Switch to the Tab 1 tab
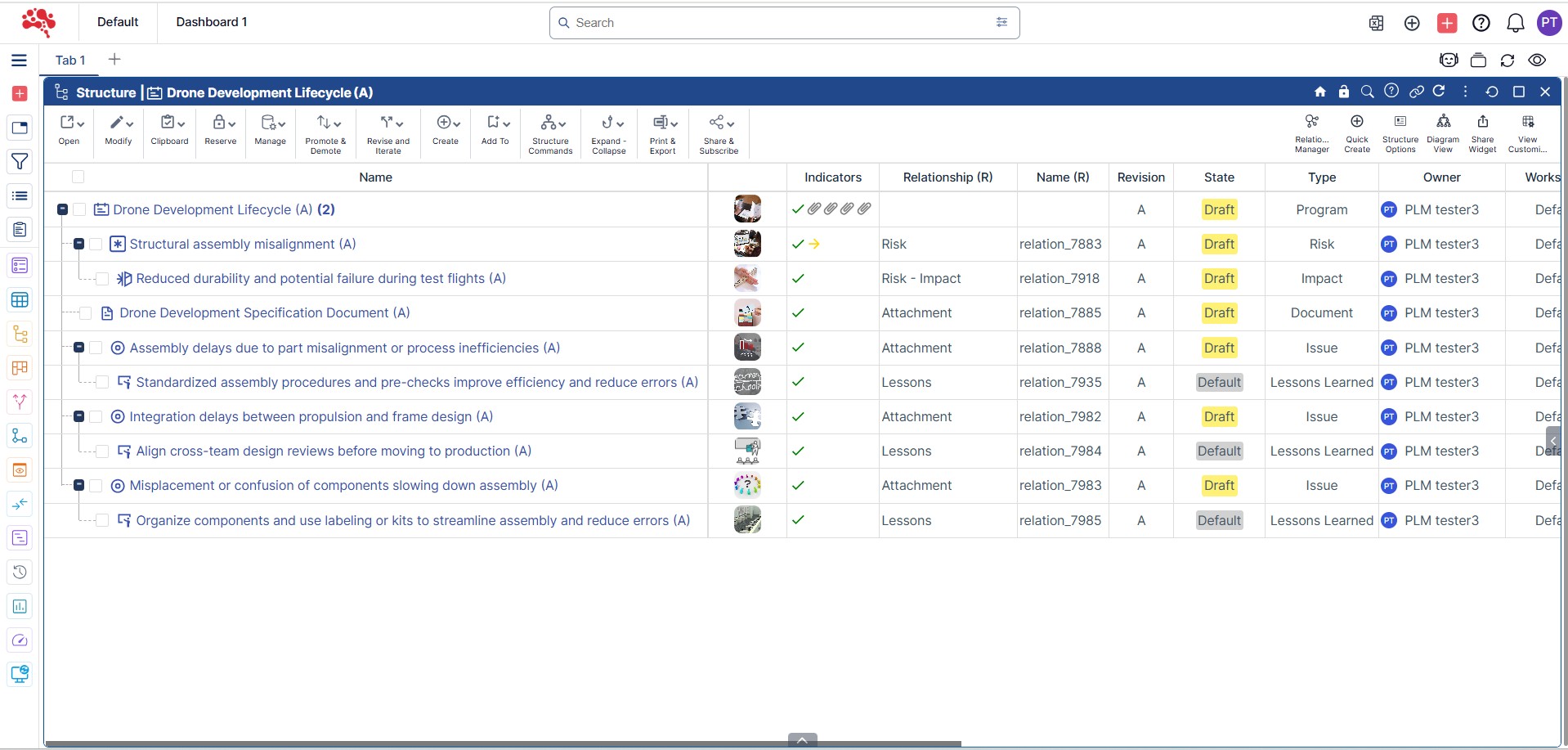Image resolution: width=1568 pixels, height=750 pixels. (x=70, y=60)
